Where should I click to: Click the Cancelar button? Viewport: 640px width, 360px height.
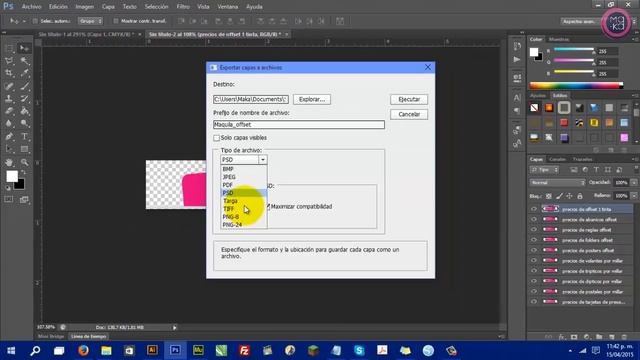click(409, 114)
